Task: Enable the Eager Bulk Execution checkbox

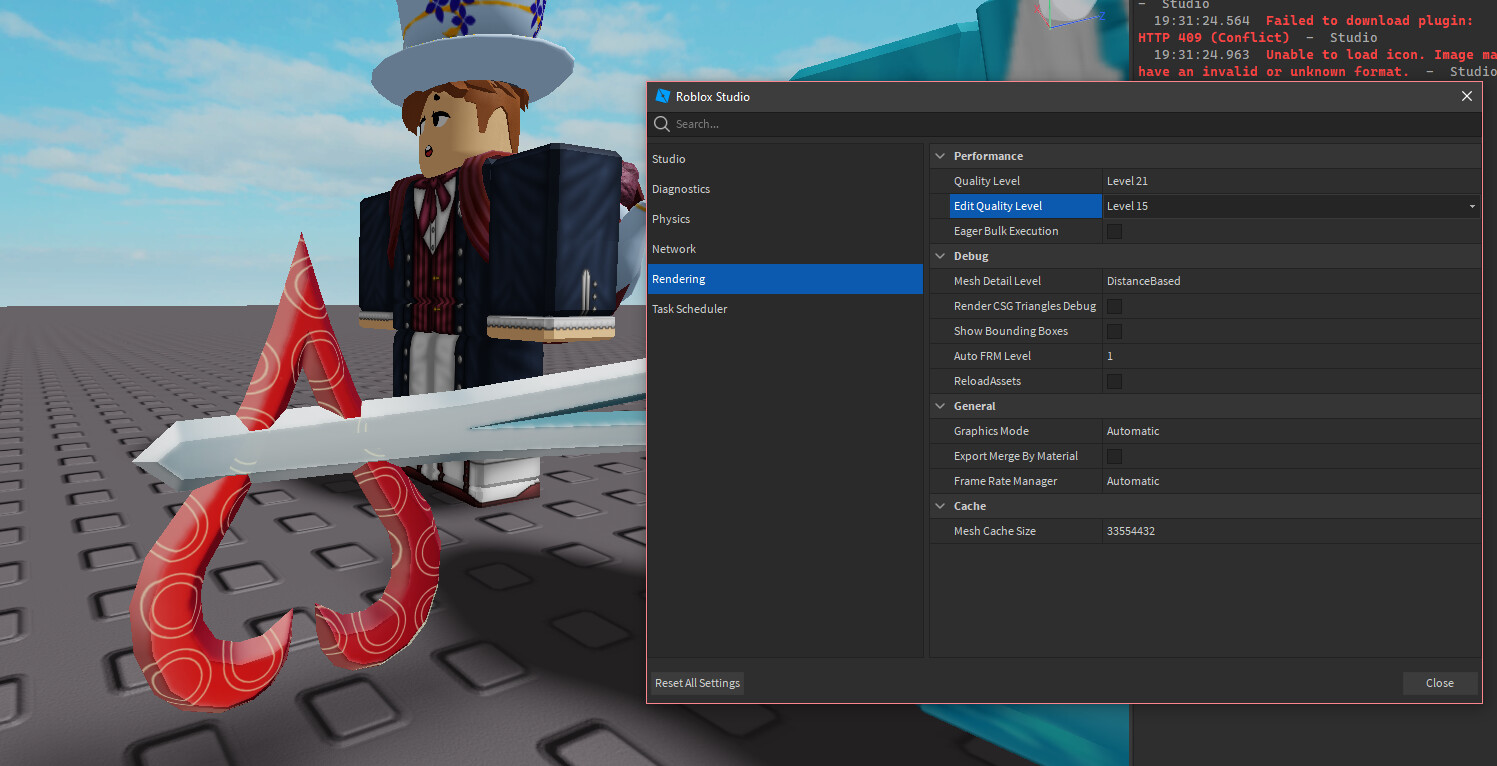Action: coord(1114,231)
